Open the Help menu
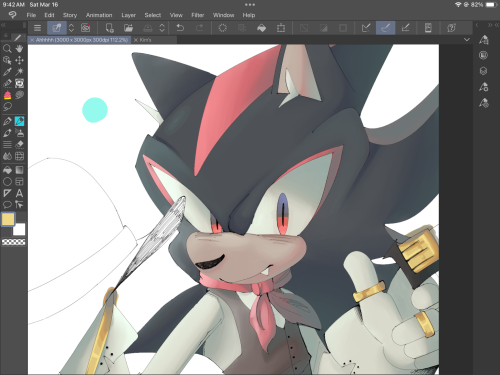 (249, 15)
